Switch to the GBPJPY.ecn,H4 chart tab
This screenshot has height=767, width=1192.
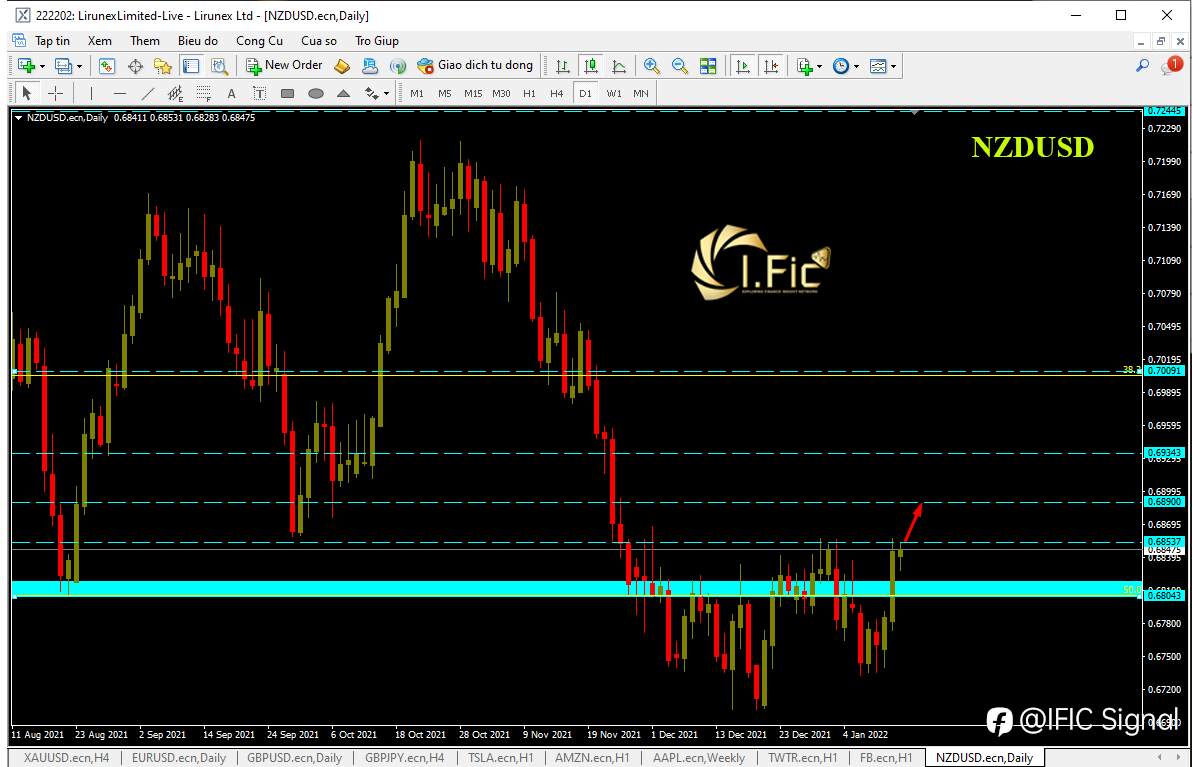404,758
